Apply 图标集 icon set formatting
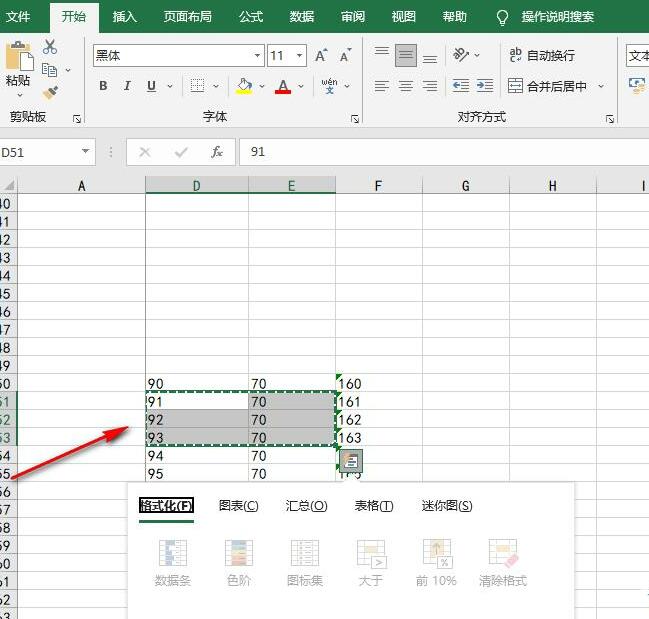Screen dimensions: 649x619 click(305, 563)
